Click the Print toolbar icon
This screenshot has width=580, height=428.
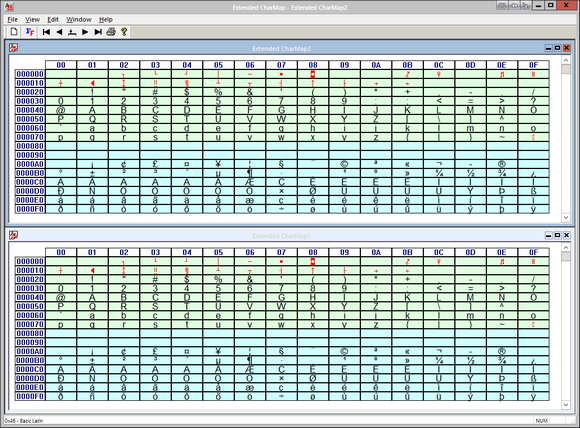111,32
